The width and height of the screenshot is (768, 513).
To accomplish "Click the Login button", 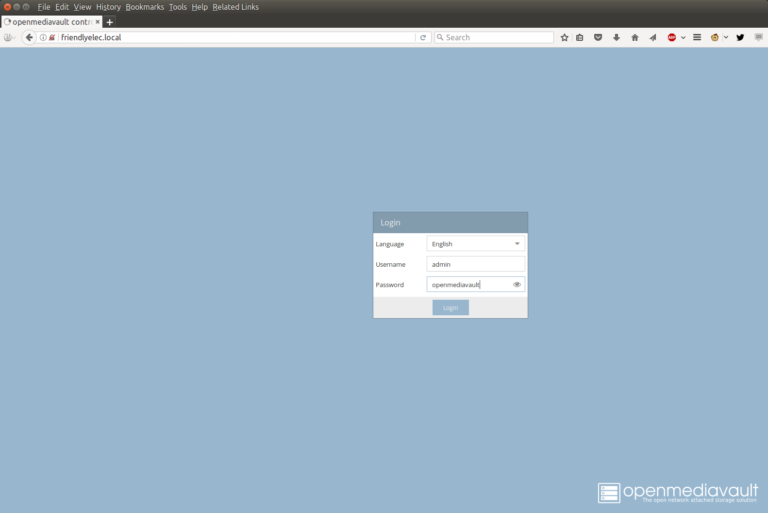I will coord(451,308).
